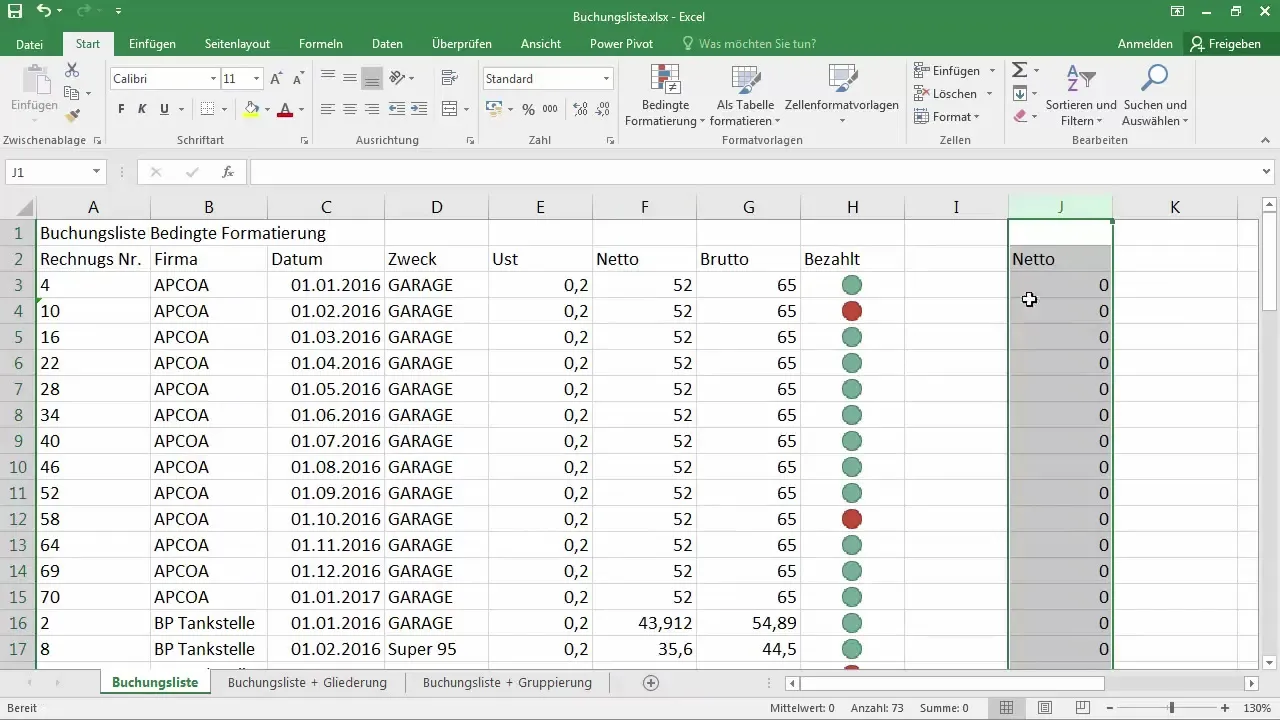Screen dimensions: 1280x720
Task: Add a new sheet with the plus button
Action: coord(651,683)
